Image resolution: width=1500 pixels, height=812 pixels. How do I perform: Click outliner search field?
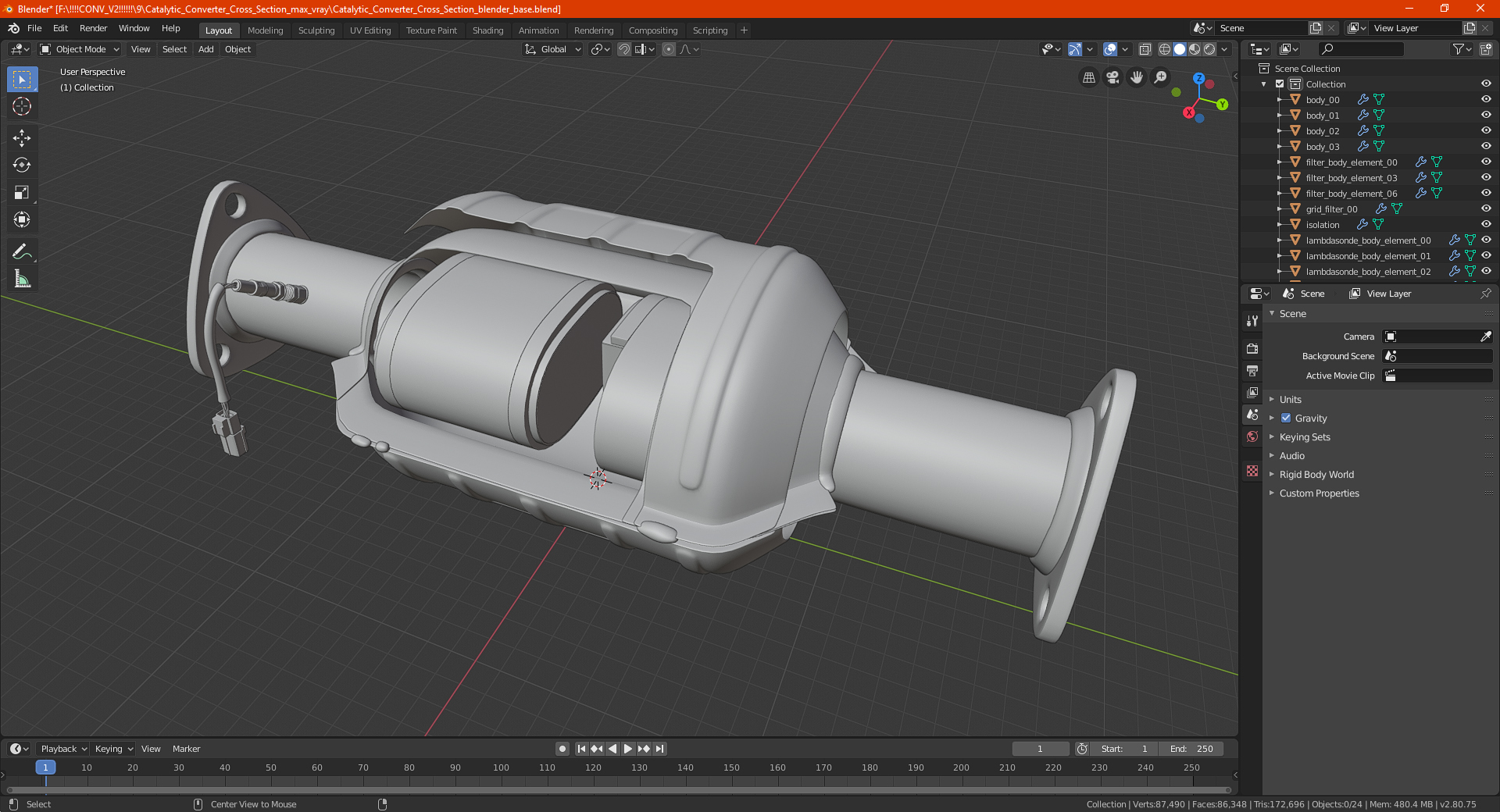(x=1360, y=49)
